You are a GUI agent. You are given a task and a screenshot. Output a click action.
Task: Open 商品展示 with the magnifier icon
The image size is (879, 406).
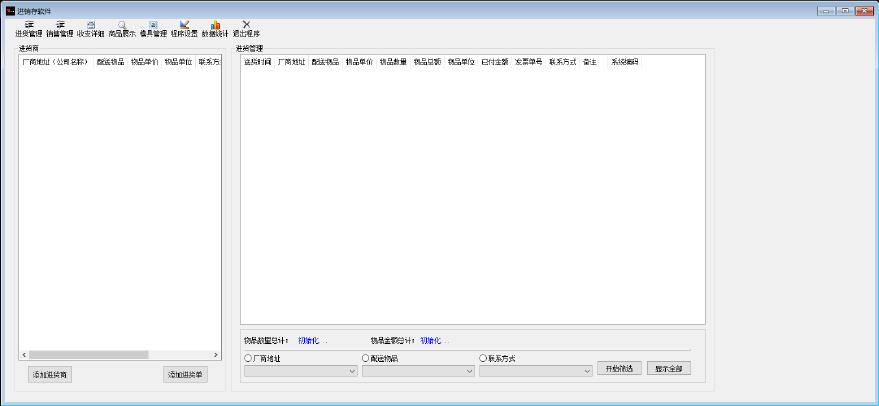click(x=122, y=28)
